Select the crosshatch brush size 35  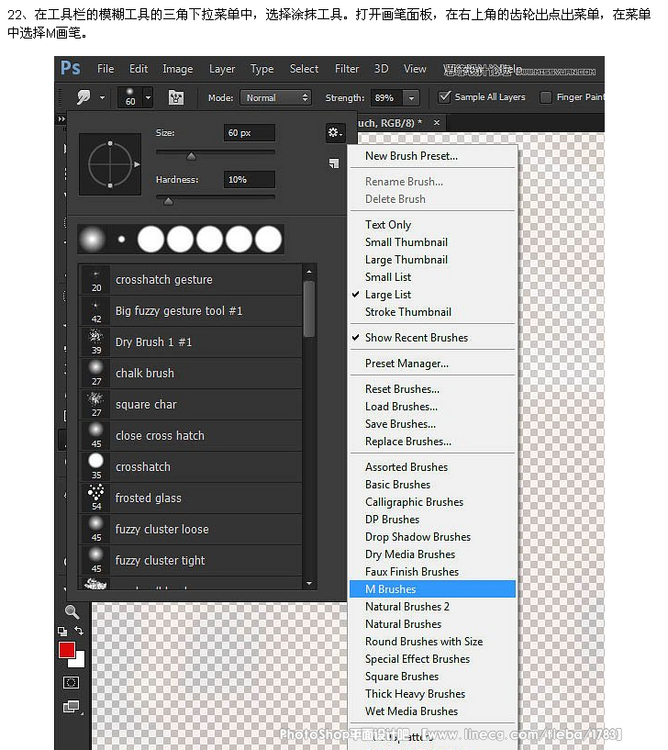click(x=190, y=467)
